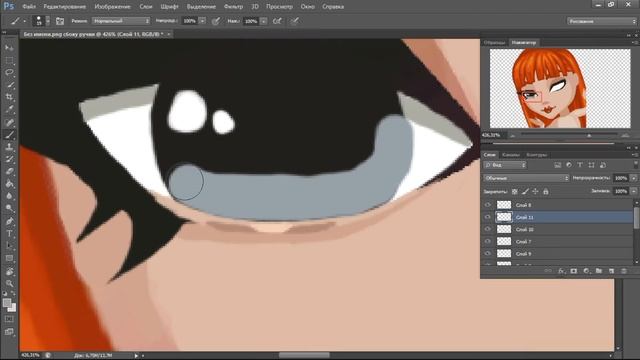The height and width of the screenshot is (360, 640).
Task: Hide layer Слой 10
Action: pyautogui.click(x=487, y=229)
